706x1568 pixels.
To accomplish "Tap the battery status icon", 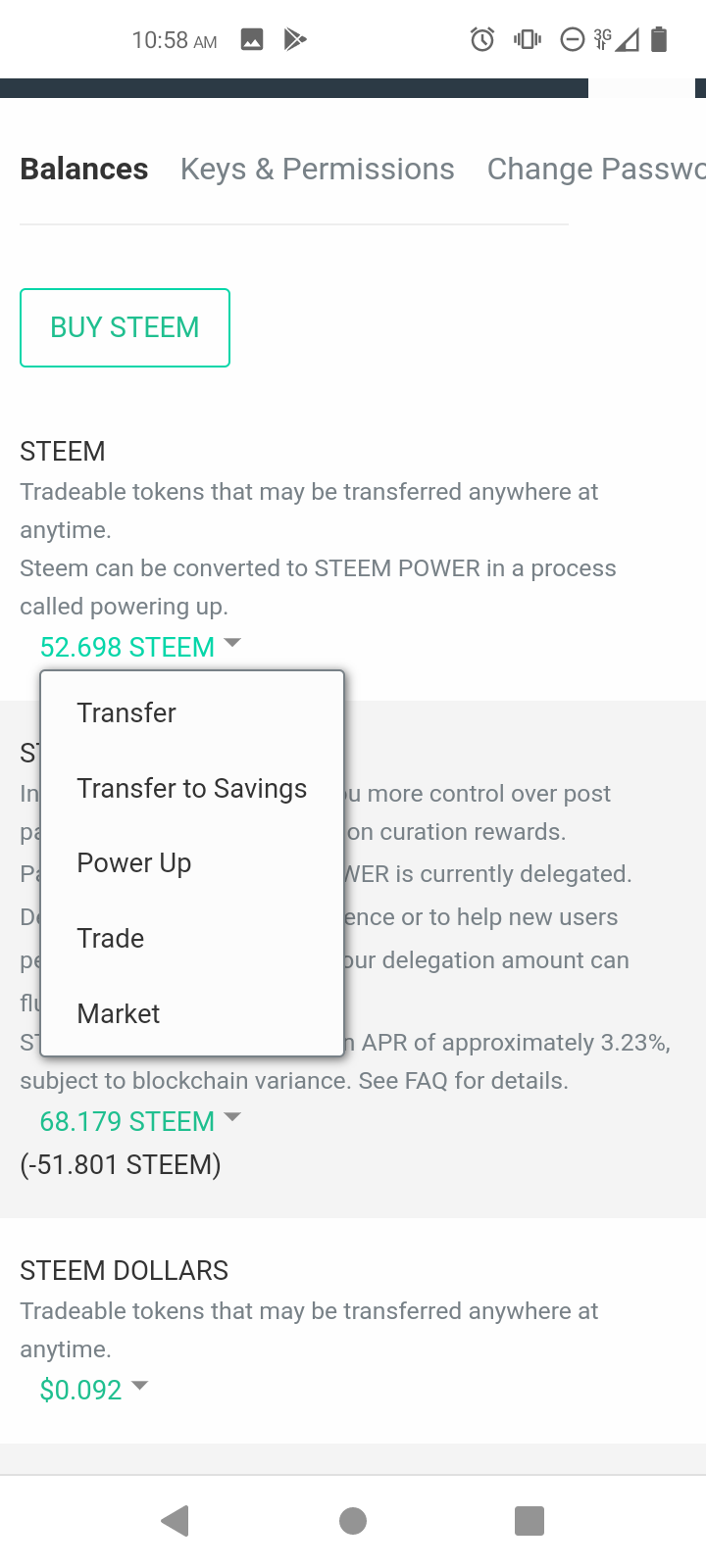I will pyautogui.click(x=659, y=40).
